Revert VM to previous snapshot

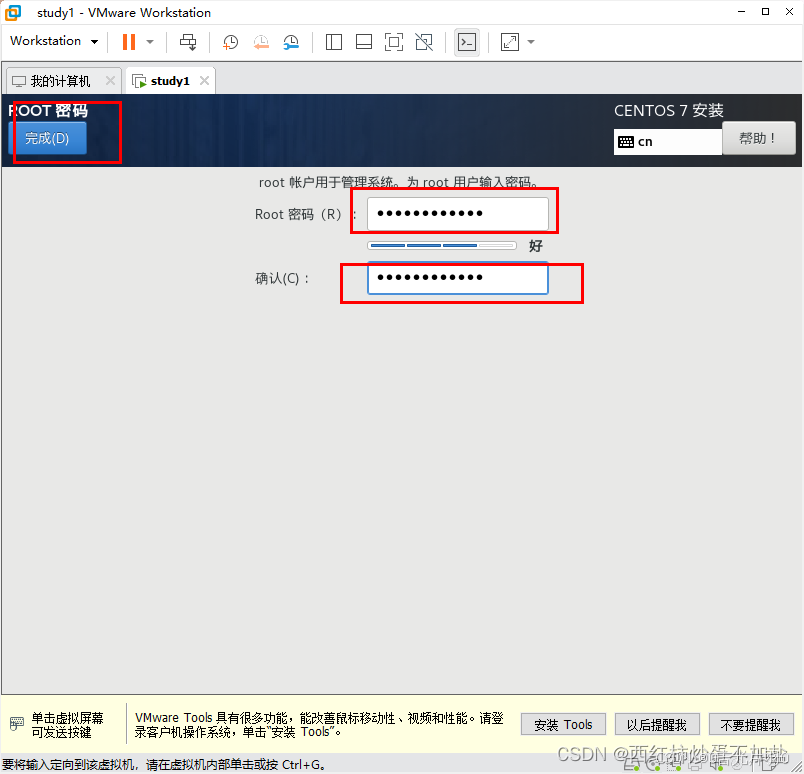261,42
